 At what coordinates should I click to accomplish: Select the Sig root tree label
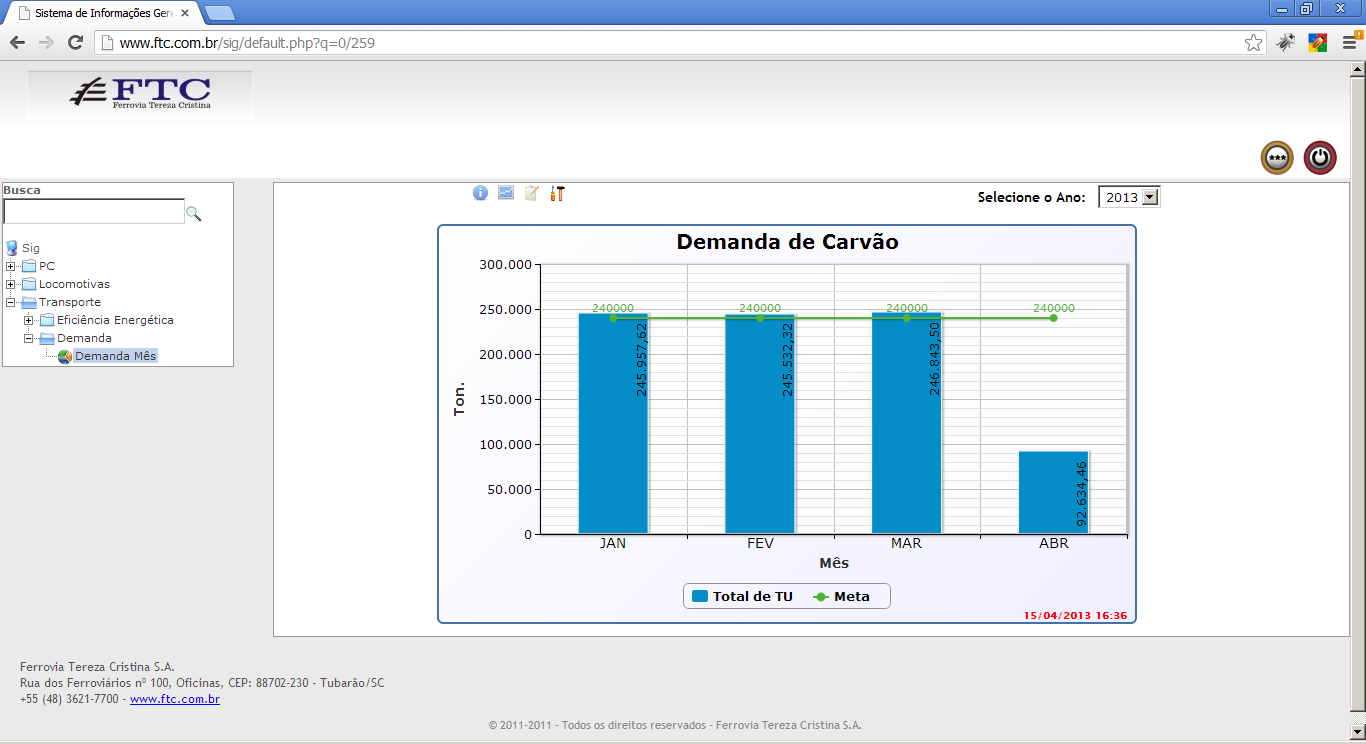point(31,248)
